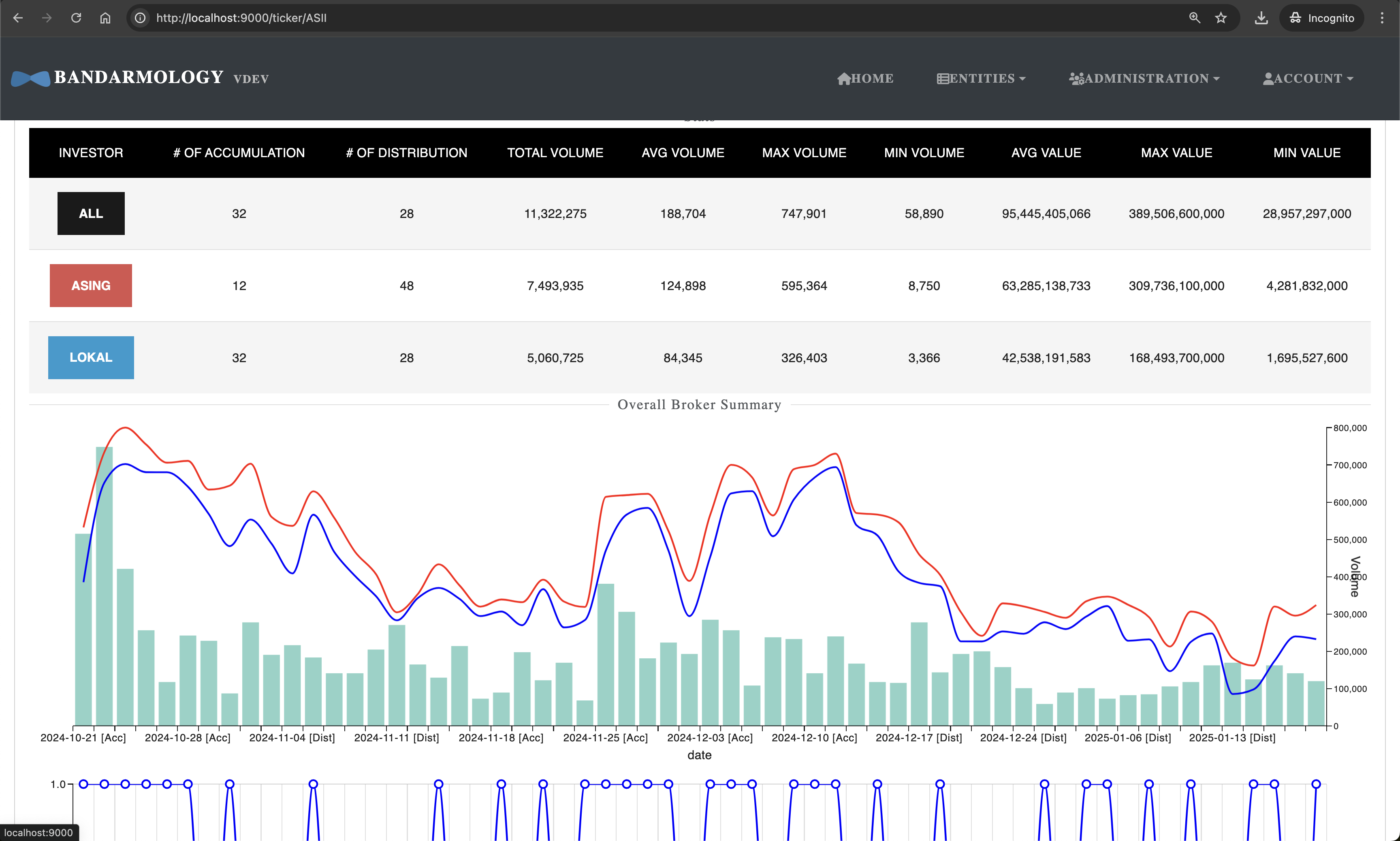Bookmark this page with the star
1400x841 pixels.
1221,17
